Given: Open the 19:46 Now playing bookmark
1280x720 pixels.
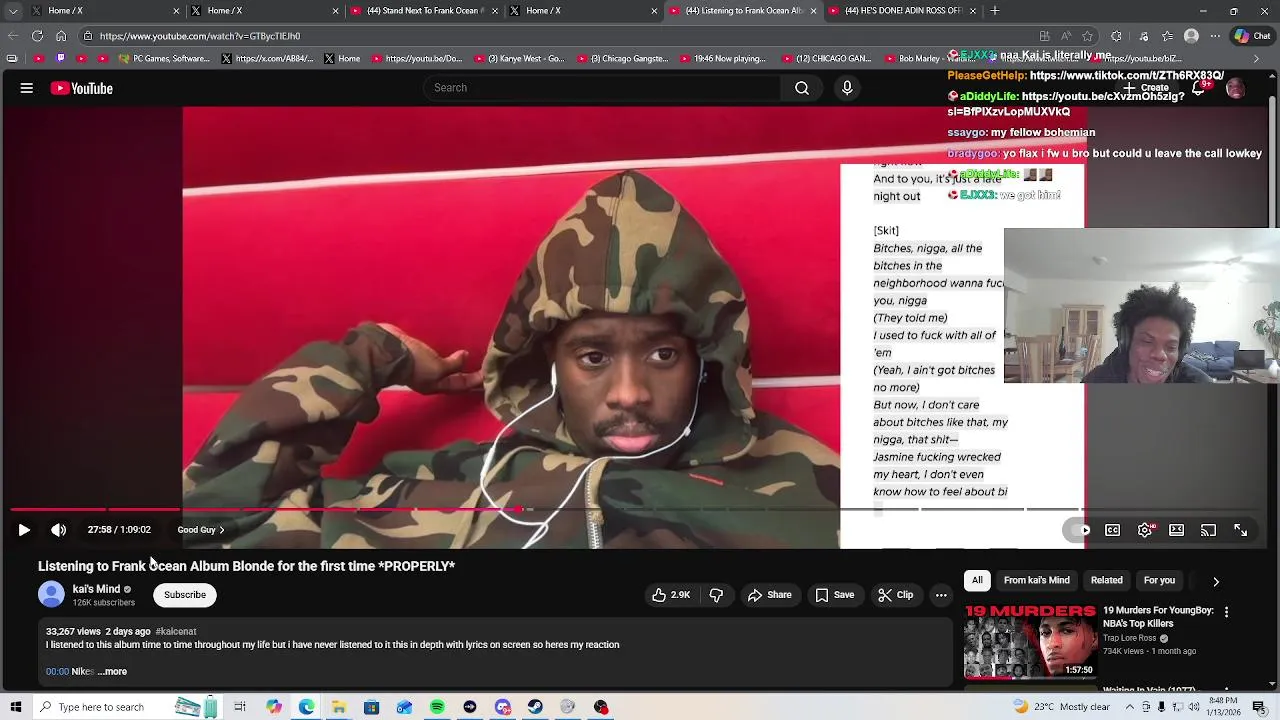Looking at the screenshot, I should pos(724,59).
